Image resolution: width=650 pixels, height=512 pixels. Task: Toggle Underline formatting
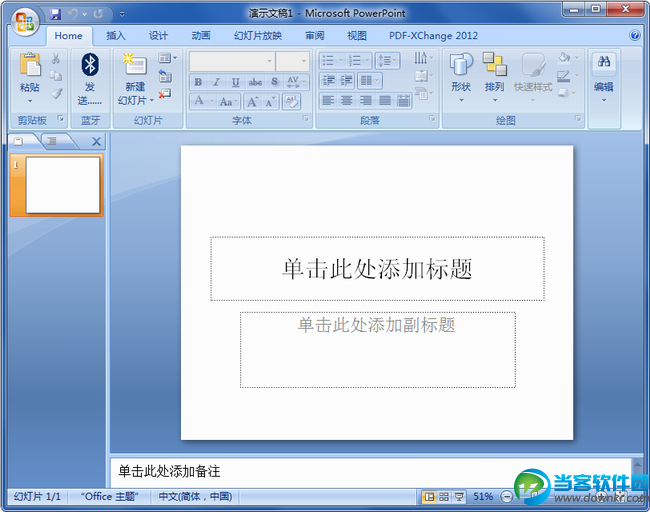point(235,82)
